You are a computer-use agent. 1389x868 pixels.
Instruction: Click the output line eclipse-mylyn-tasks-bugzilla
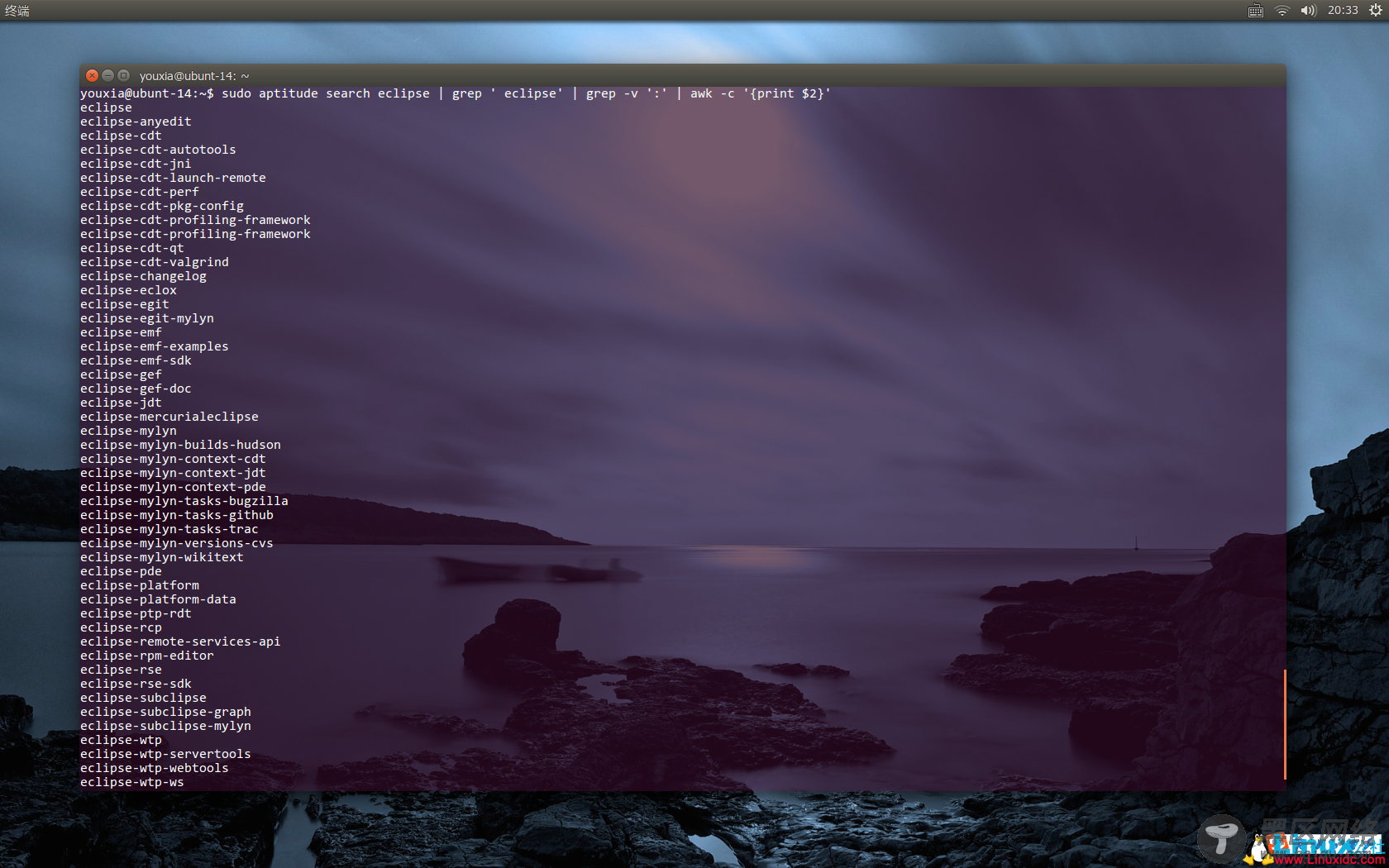click(184, 501)
